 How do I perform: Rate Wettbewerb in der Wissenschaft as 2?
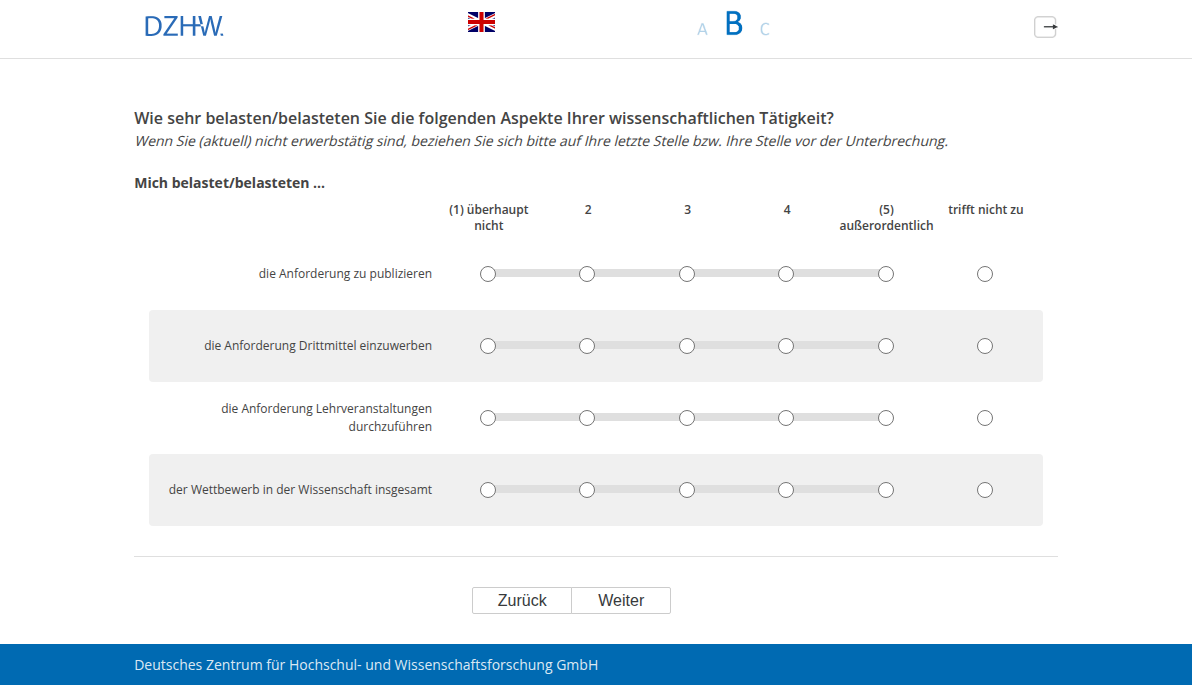[x=587, y=490]
